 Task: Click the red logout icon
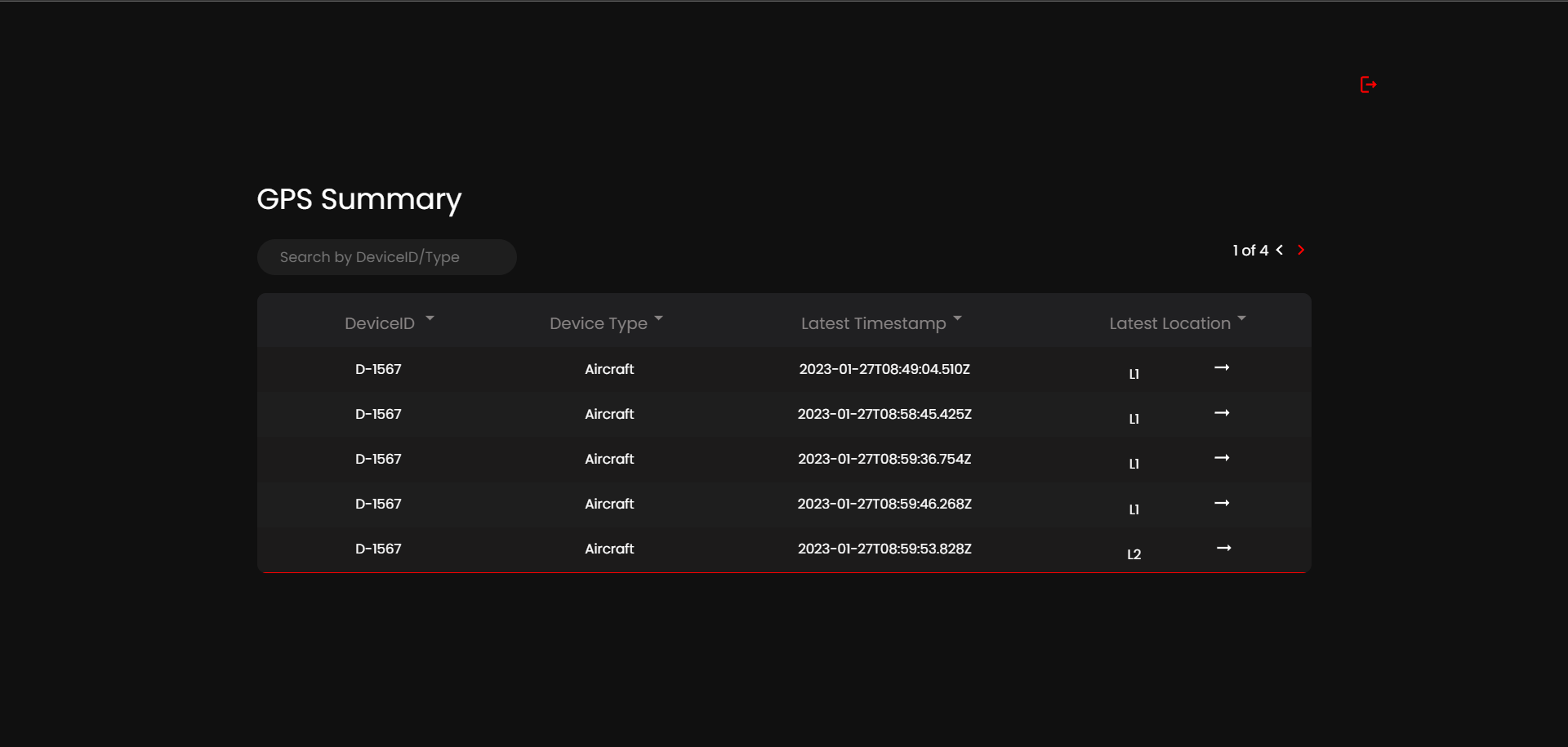[x=1369, y=85]
